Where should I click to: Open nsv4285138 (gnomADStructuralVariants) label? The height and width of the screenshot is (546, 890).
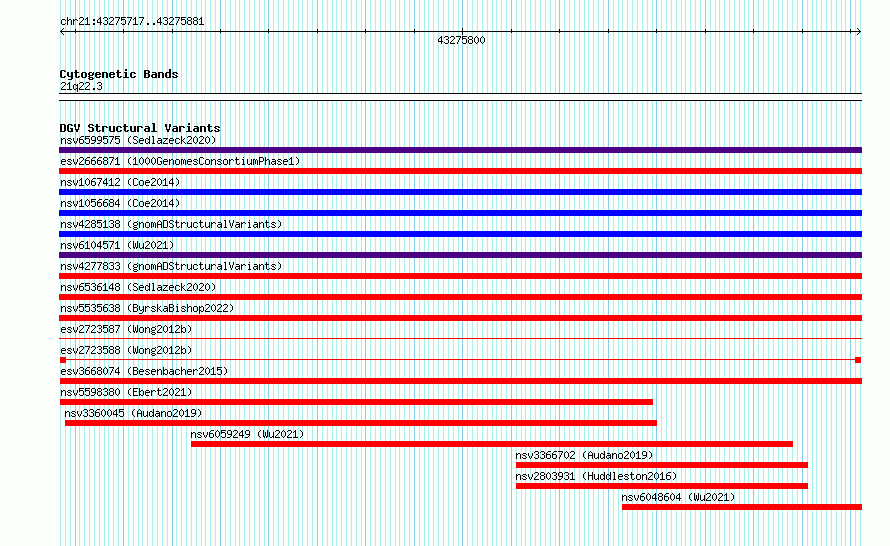[171, 224]
